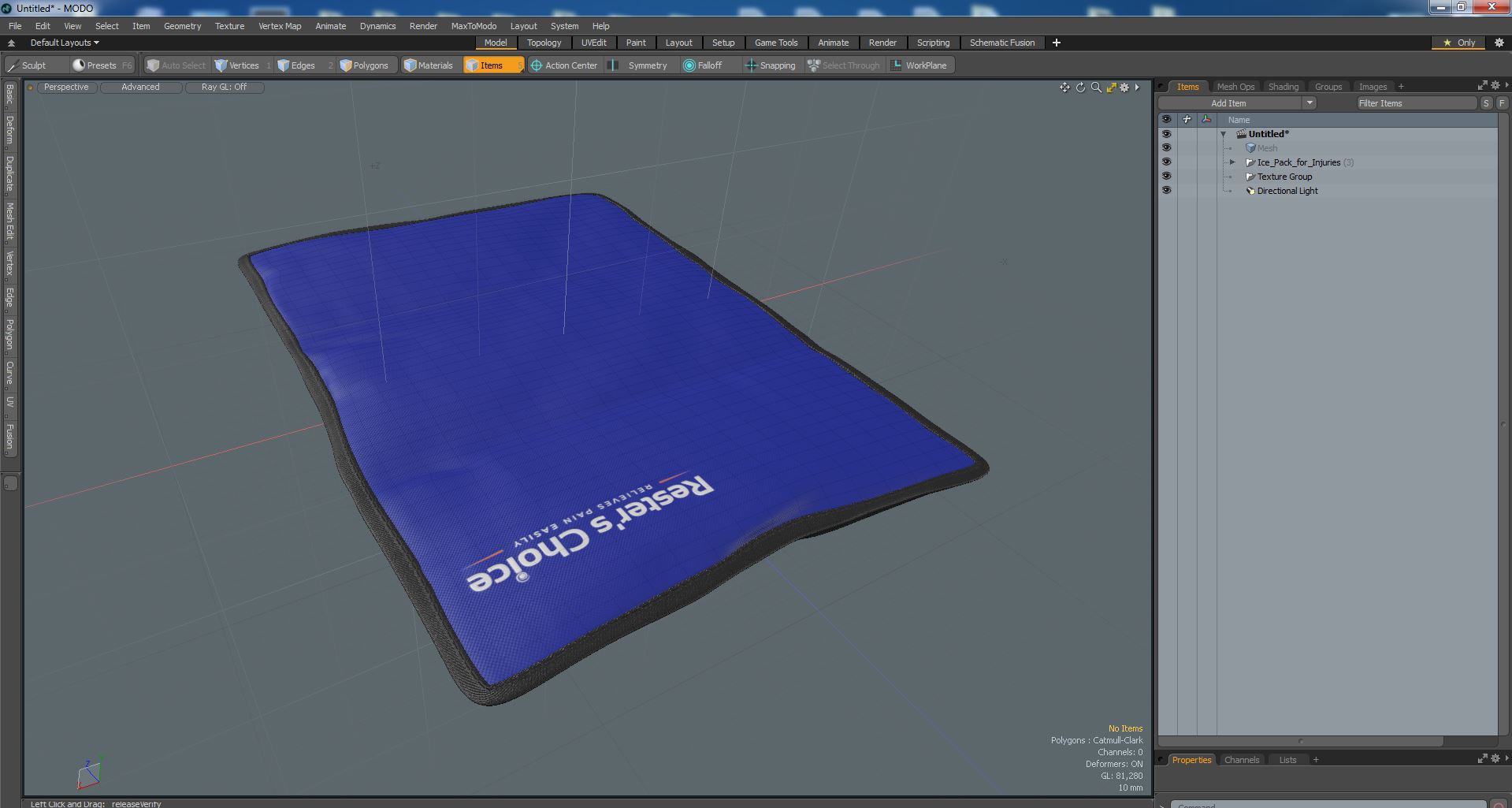
Task: Toggle Auto Select mode
Action: 176,65
